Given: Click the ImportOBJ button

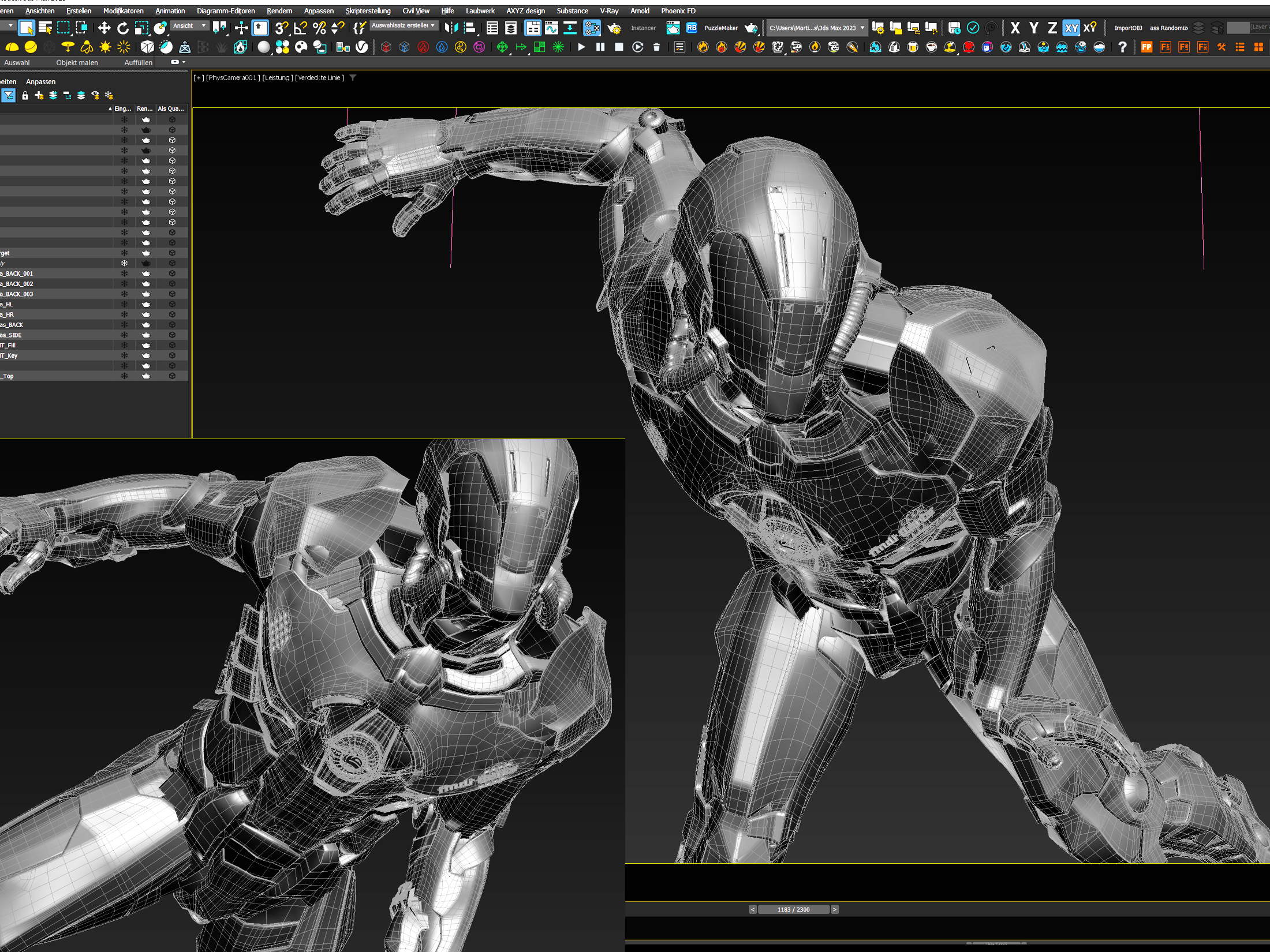Looking at the screenshot, I should [x=1128, y=28].
